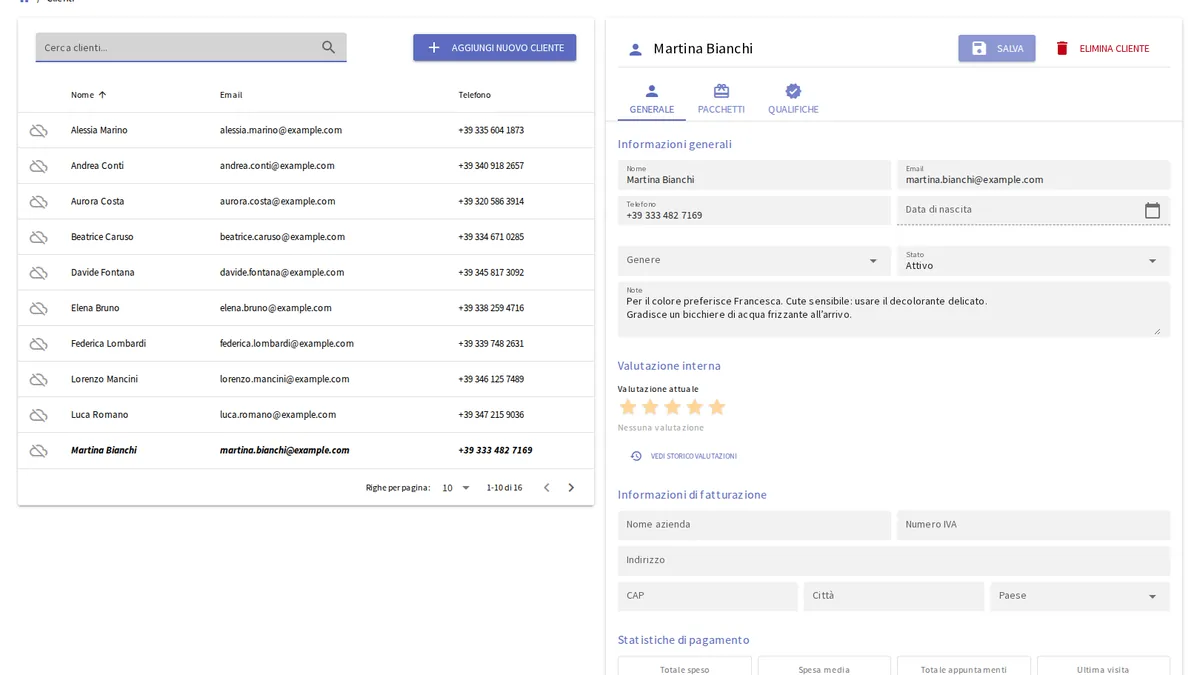Switch to the Qualifiche tab

click(793, 99)
